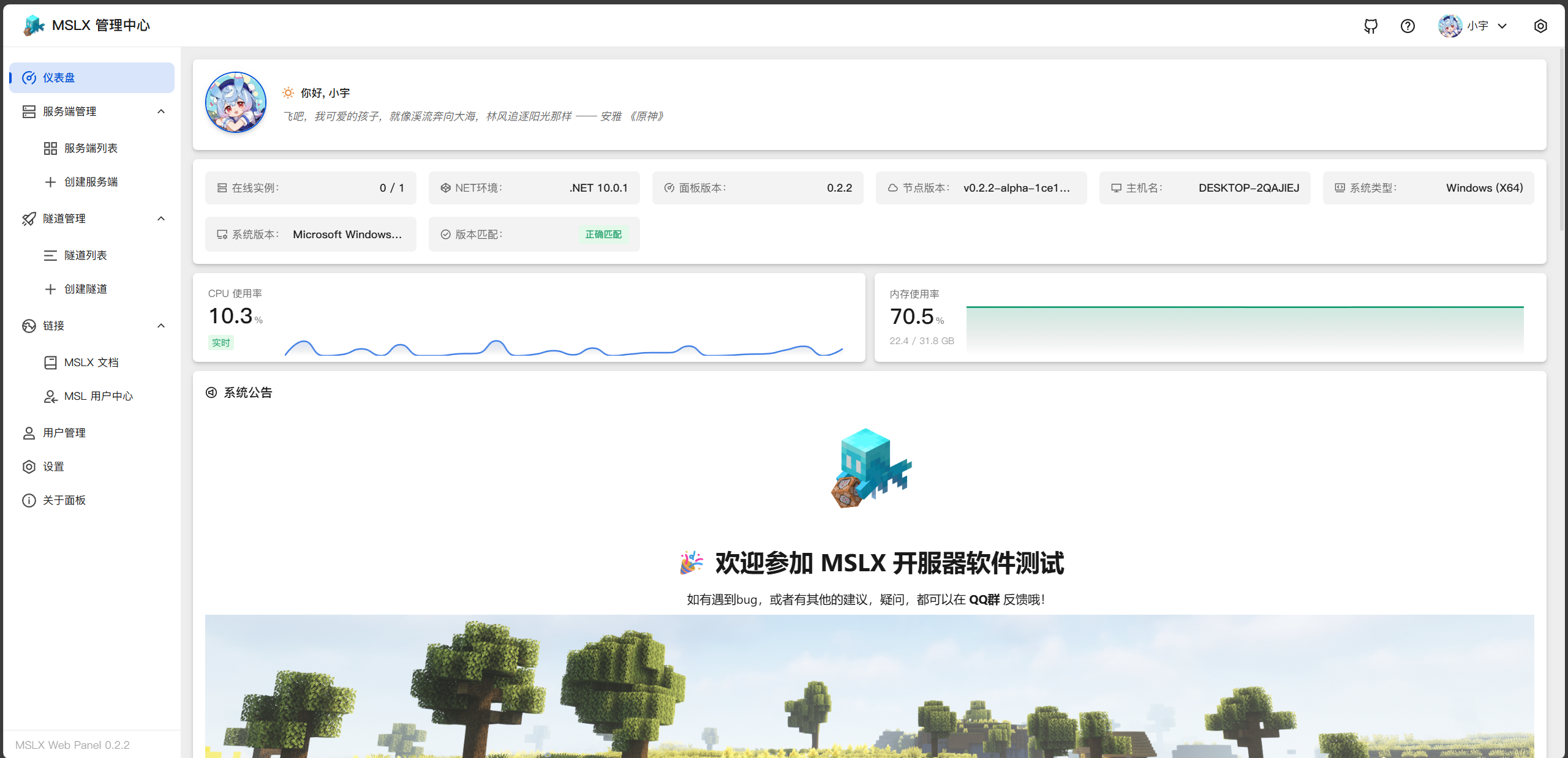Click the large user avatar image
The width and height of the screenshot is (1568, 758).
pos(236,102)
